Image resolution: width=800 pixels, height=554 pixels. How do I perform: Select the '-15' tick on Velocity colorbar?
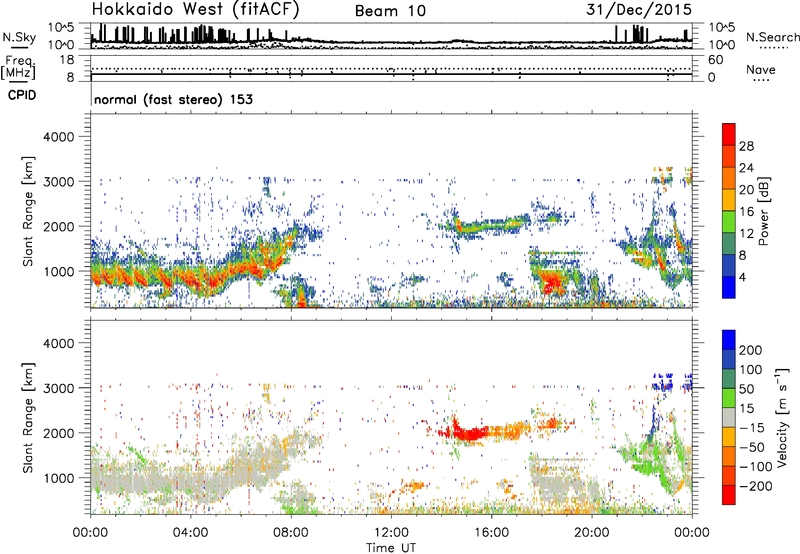point(752,427)
